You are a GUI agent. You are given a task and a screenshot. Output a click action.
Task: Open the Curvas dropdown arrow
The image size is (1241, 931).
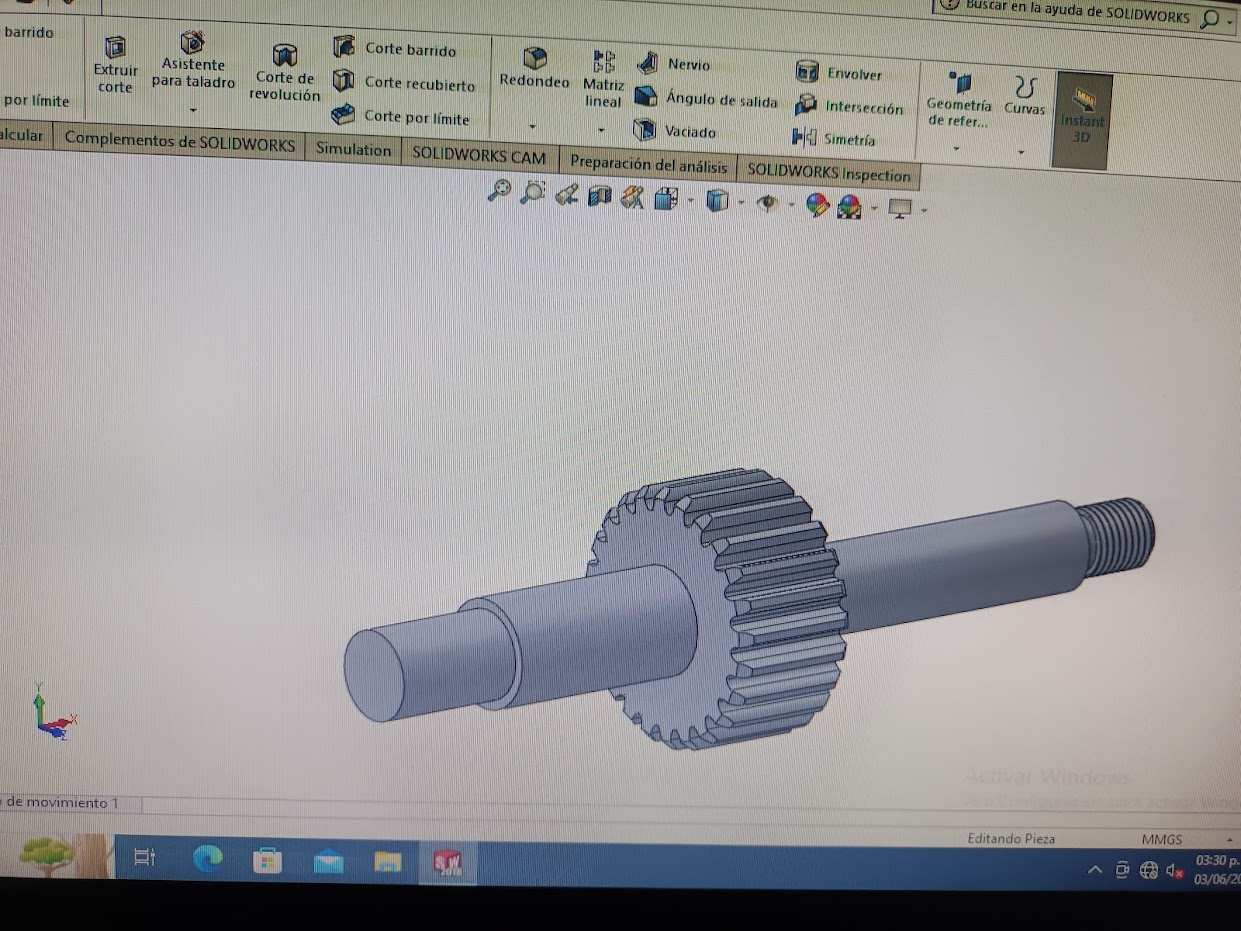1021,152
